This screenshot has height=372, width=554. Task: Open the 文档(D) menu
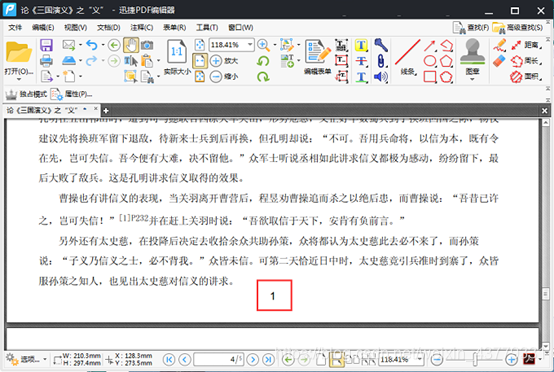pyautogui.click(x=108, y=28)
